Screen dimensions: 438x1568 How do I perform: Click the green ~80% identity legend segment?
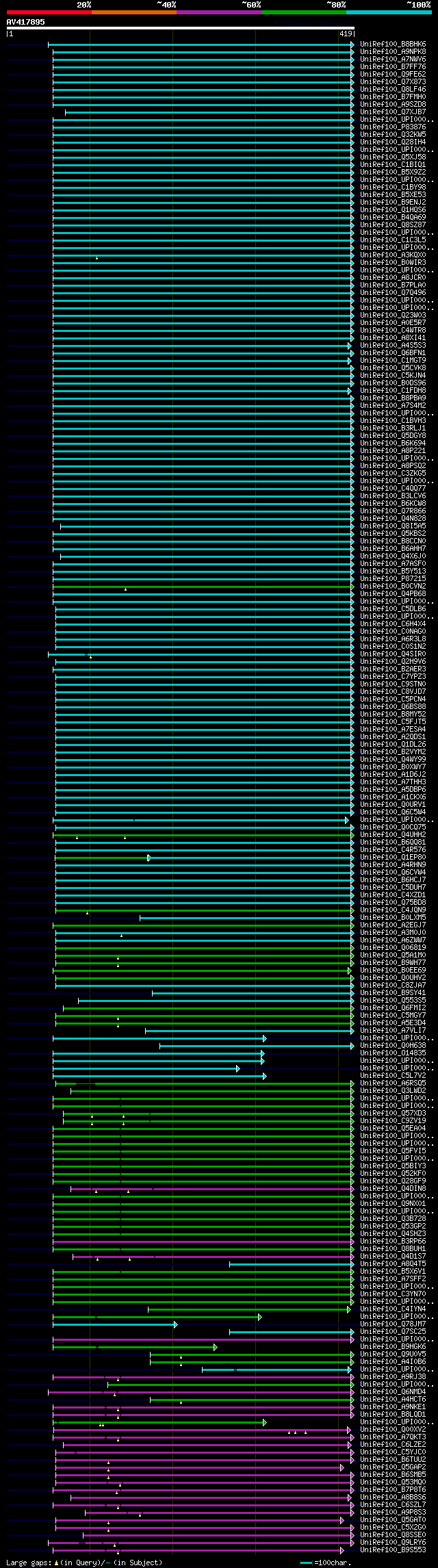(x=304, y=12)
